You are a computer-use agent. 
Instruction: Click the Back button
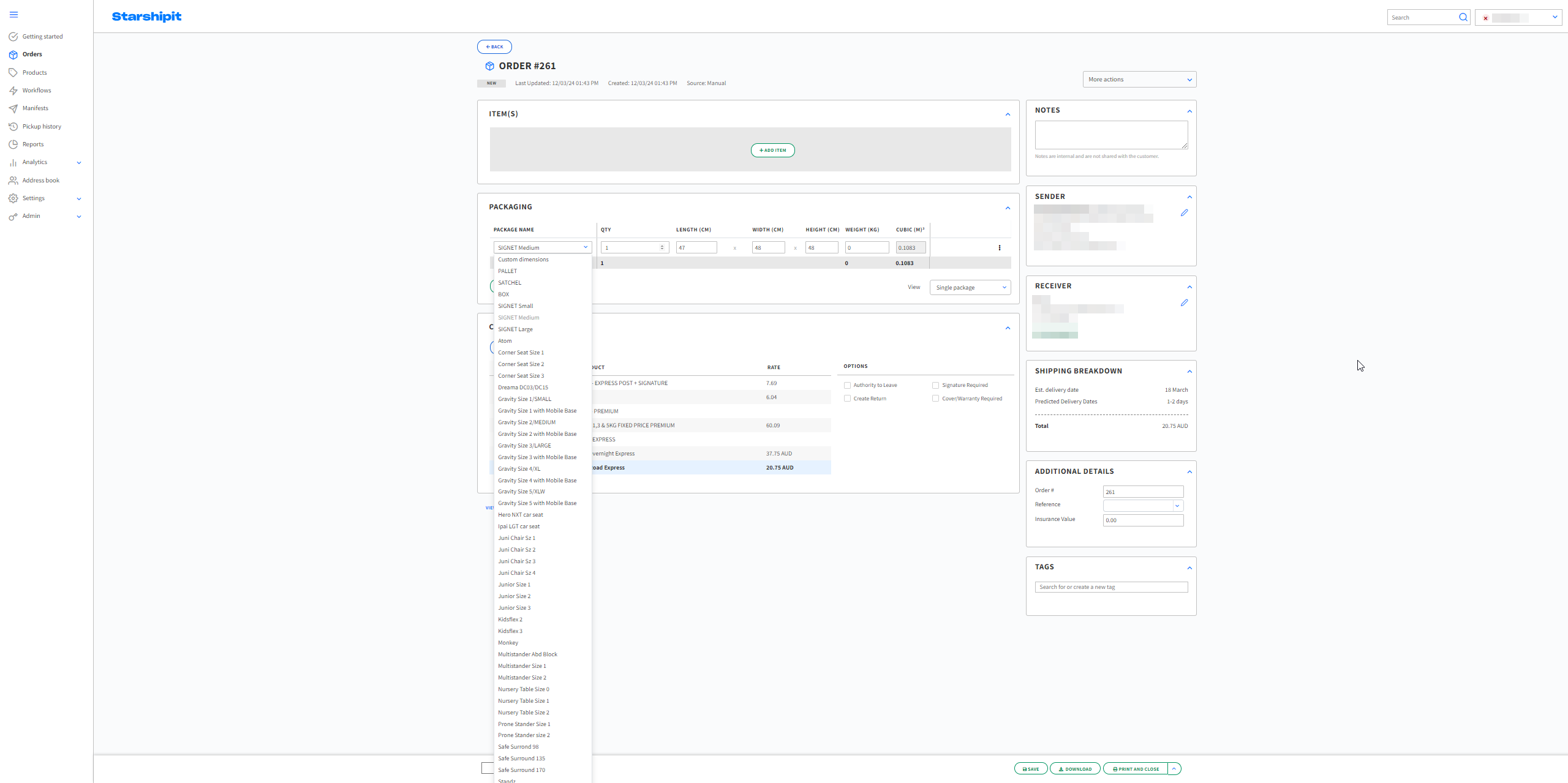click(x=494, y=47)
